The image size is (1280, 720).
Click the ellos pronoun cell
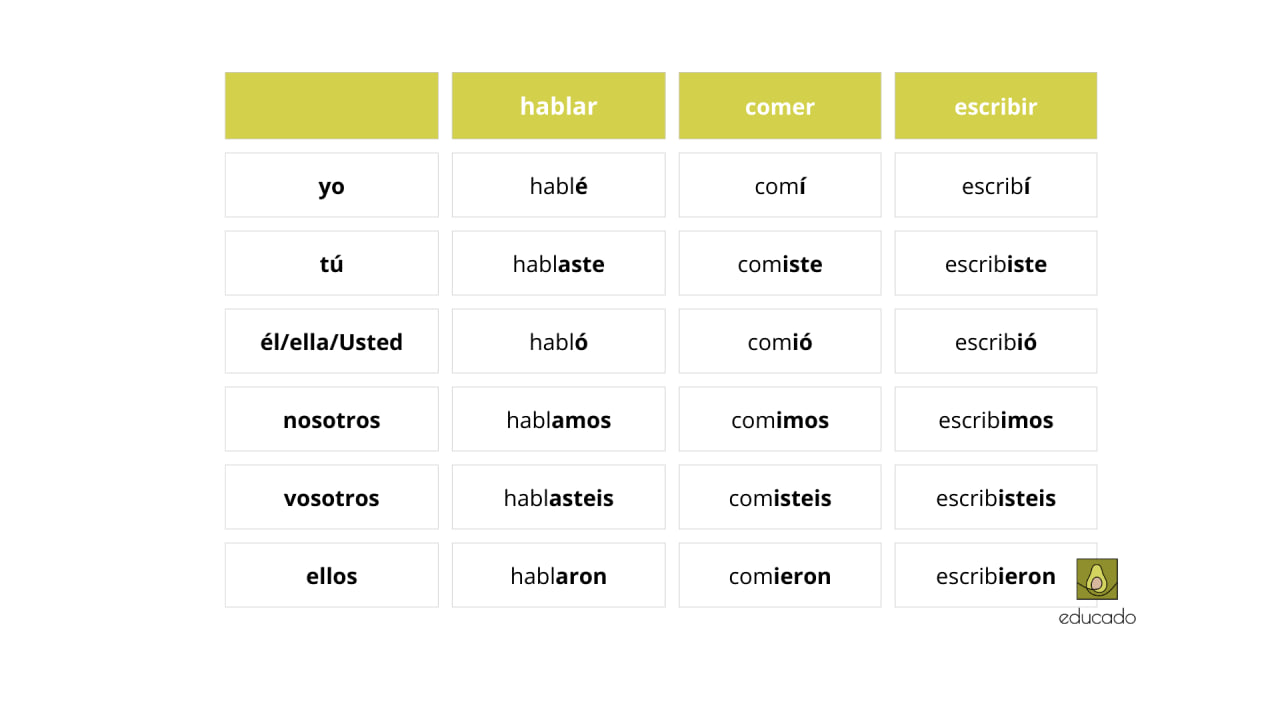[x=331, y=575]
